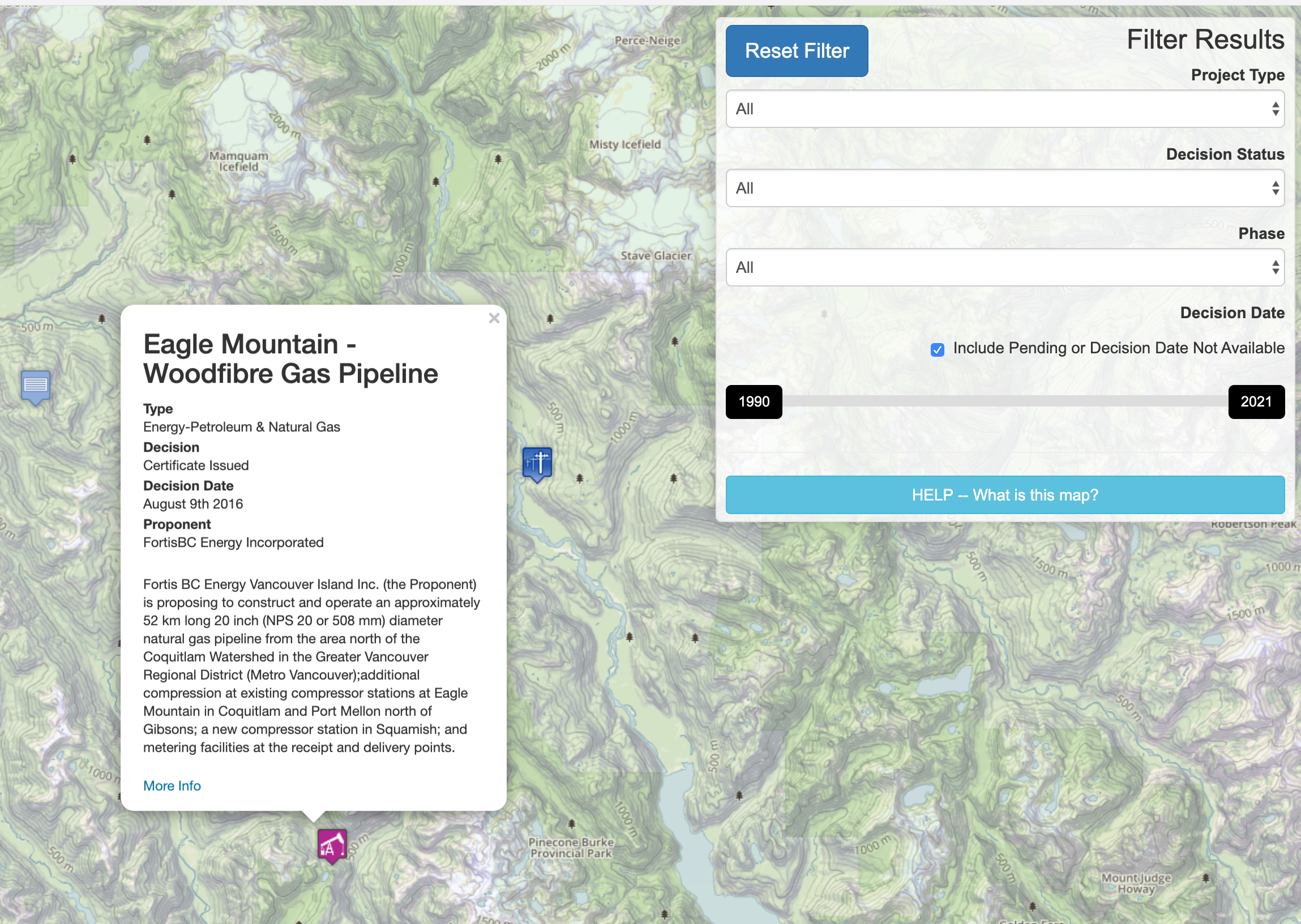Screen dimensions: 1301x924
Task: Open the More Info link
Action: pos(172,785)
